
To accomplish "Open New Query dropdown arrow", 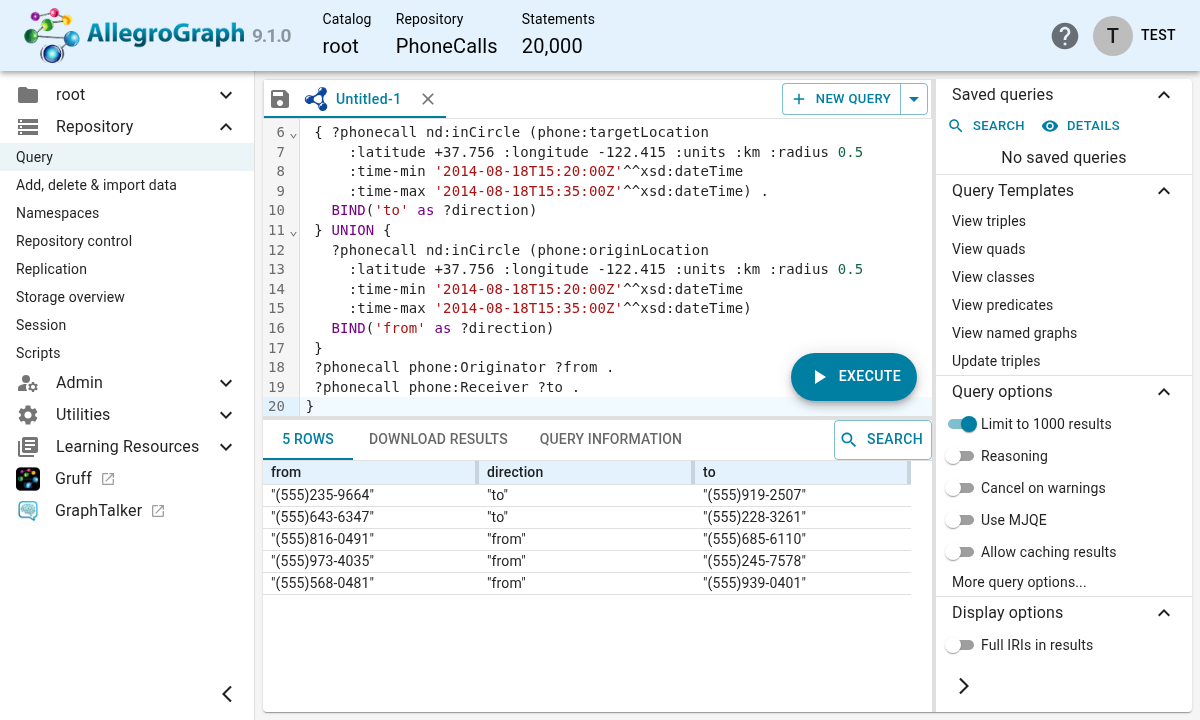I will [x=914, y=99].
